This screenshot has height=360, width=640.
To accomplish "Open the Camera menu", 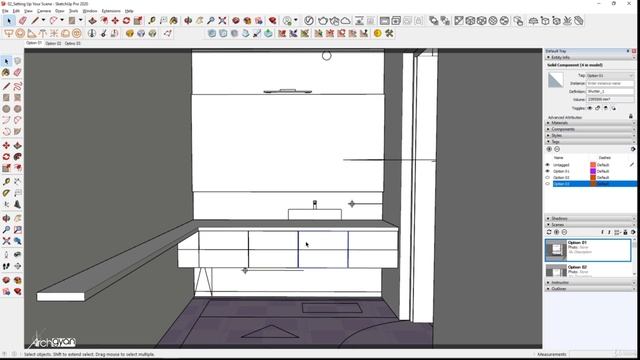I will (x=44, y=11).
